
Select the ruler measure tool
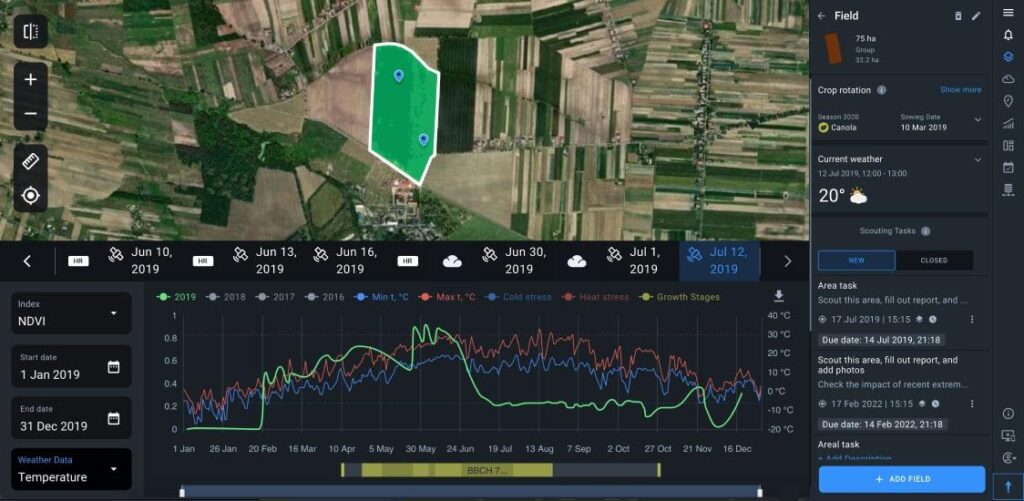tap(31, 161)
